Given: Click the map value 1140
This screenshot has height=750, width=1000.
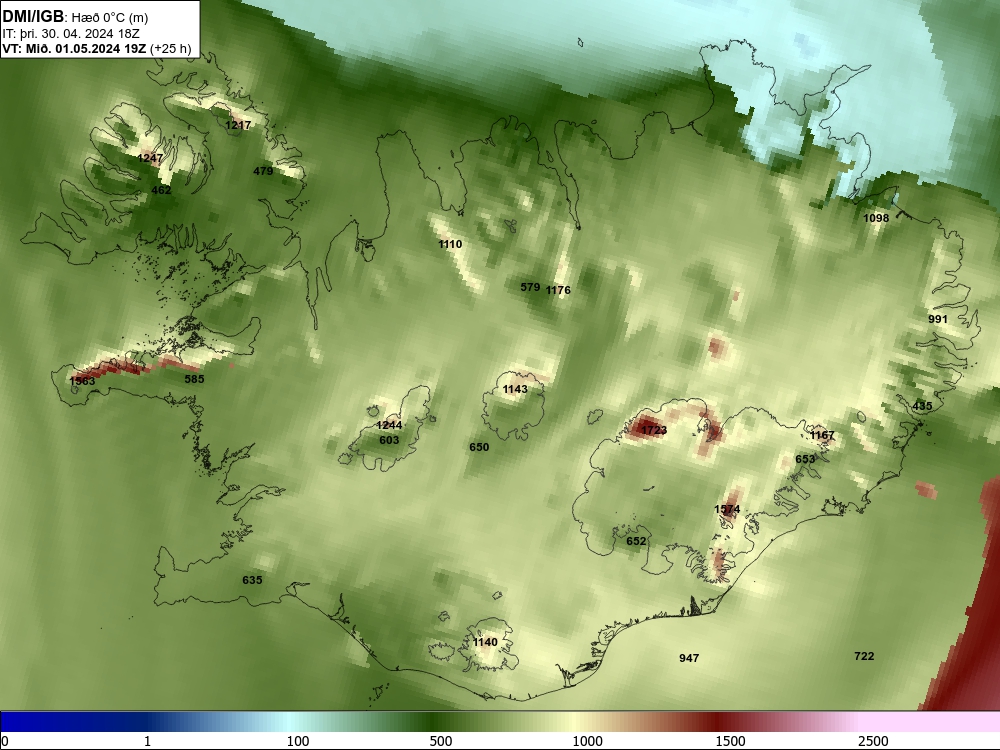Looking at the screenshot, I should pos(485,642).
